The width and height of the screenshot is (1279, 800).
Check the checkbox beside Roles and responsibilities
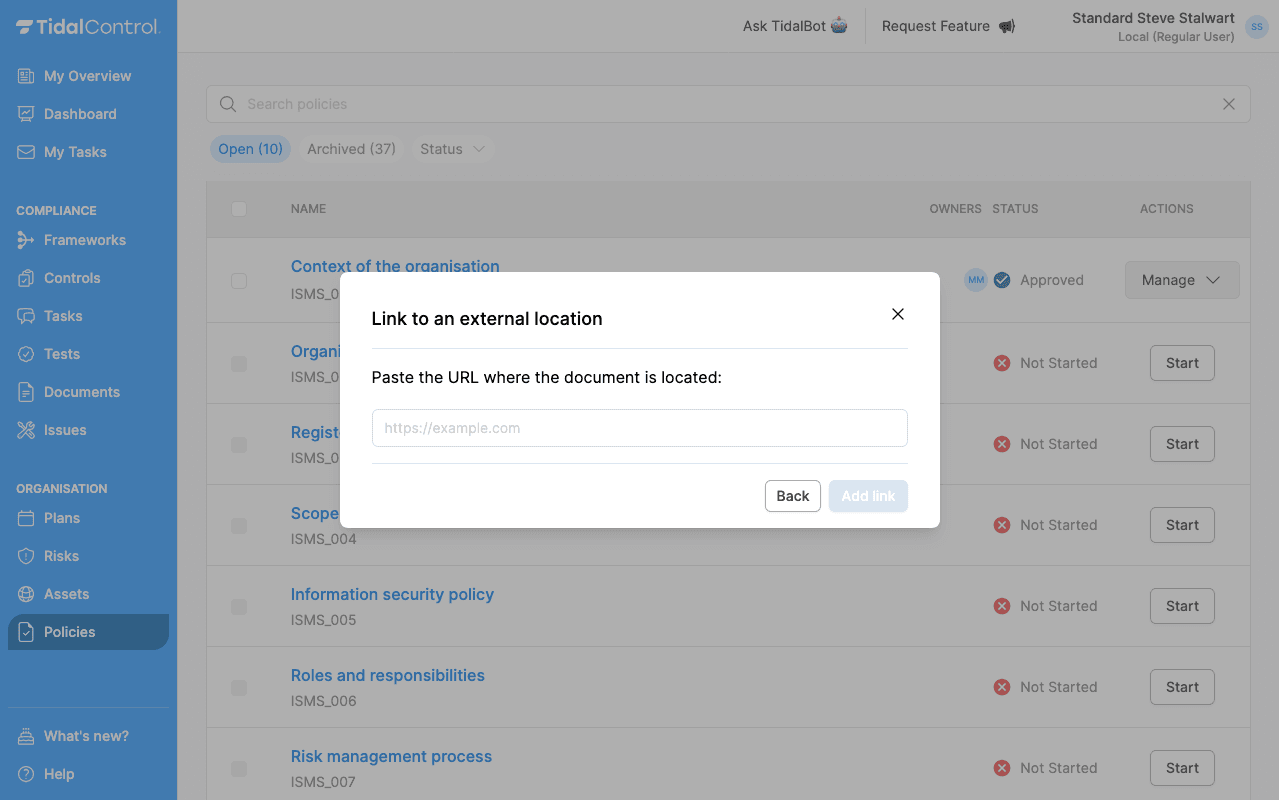[x=238, y=688]
